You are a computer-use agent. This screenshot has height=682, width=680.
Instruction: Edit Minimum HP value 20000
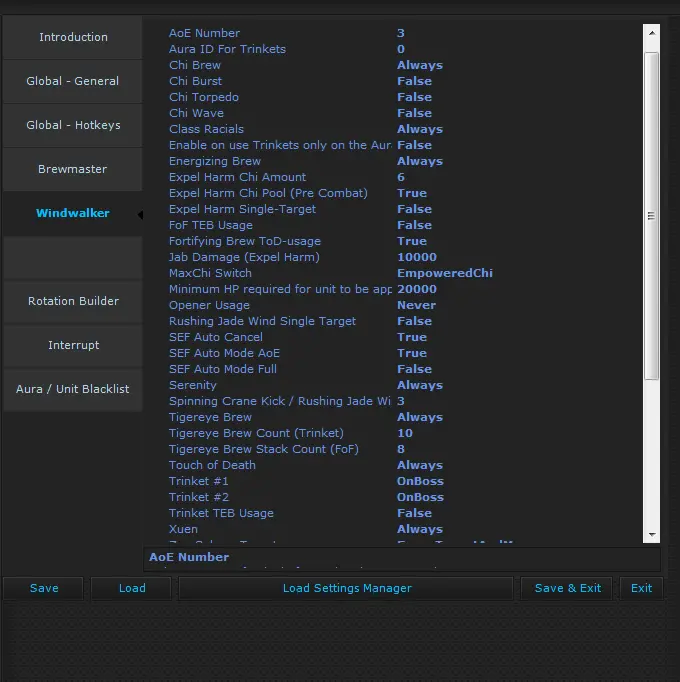(x=417, y=289)
